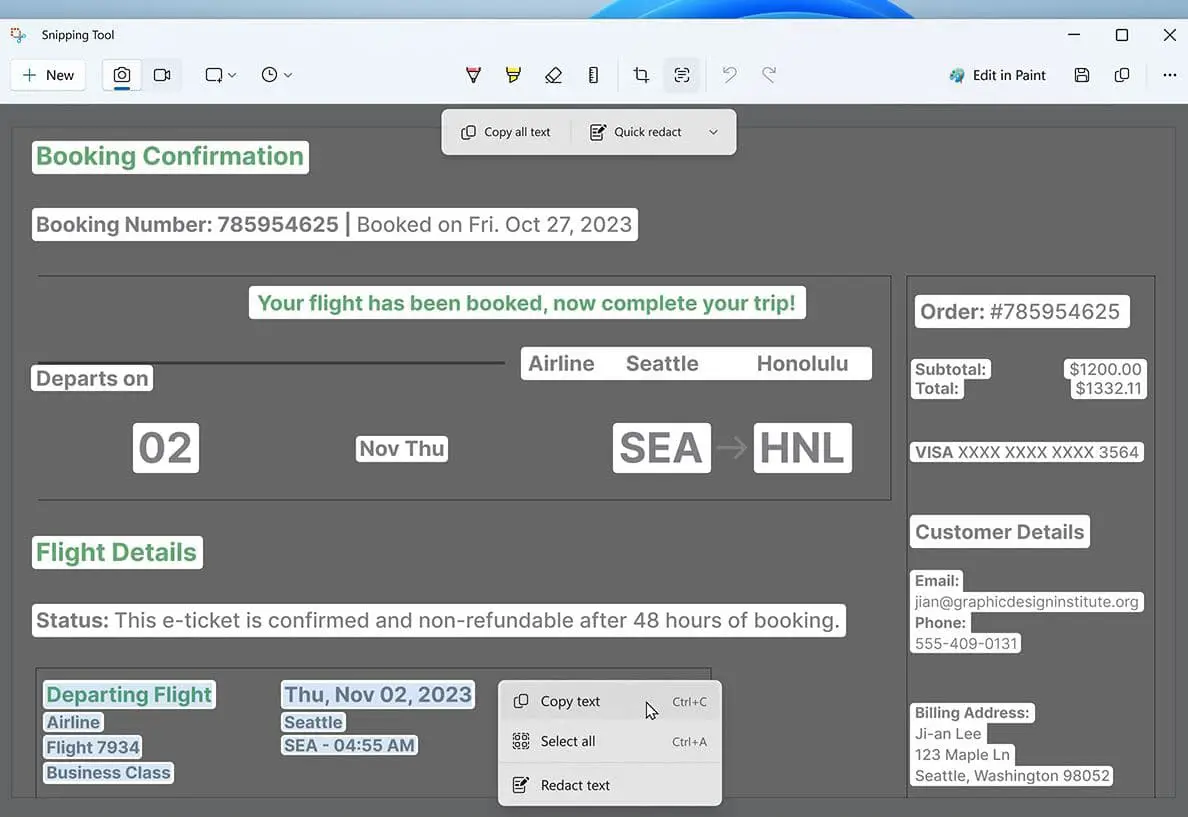Switch to video record mode
Screen dimensions: 1188x817
tap(162, 75)
